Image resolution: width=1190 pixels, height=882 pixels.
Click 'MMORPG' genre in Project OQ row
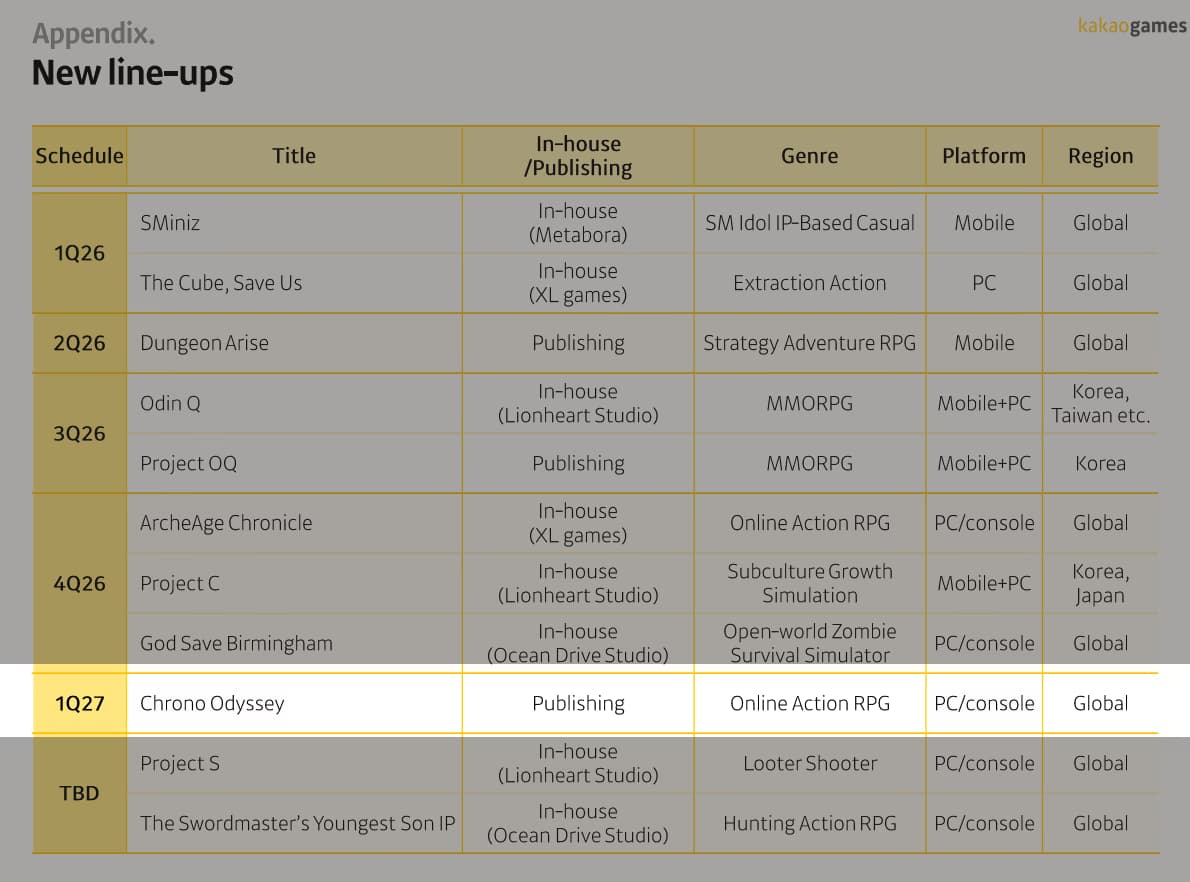click(810, 463)
